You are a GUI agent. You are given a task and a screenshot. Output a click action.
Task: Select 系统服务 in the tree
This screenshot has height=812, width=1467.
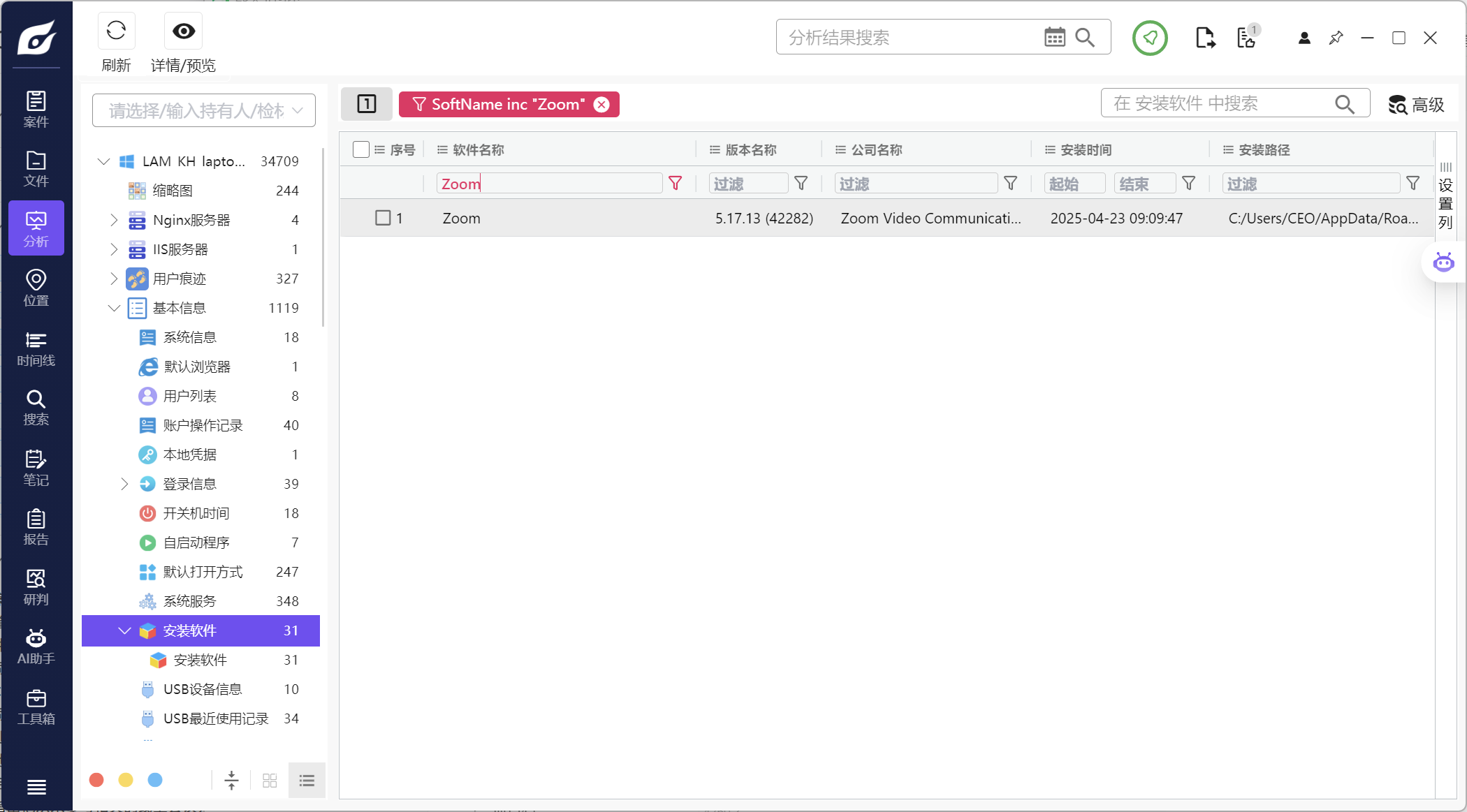pyautogui.click(x=189, y=601)
